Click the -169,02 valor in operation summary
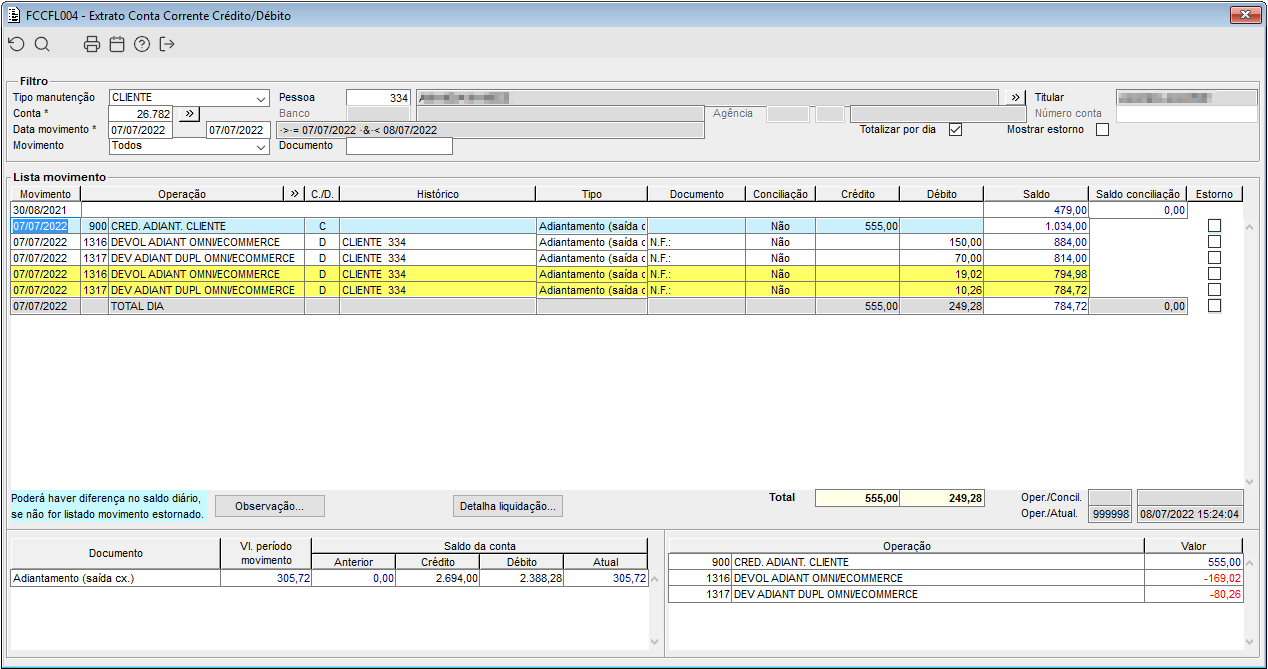 click(x=1194, y=578)
